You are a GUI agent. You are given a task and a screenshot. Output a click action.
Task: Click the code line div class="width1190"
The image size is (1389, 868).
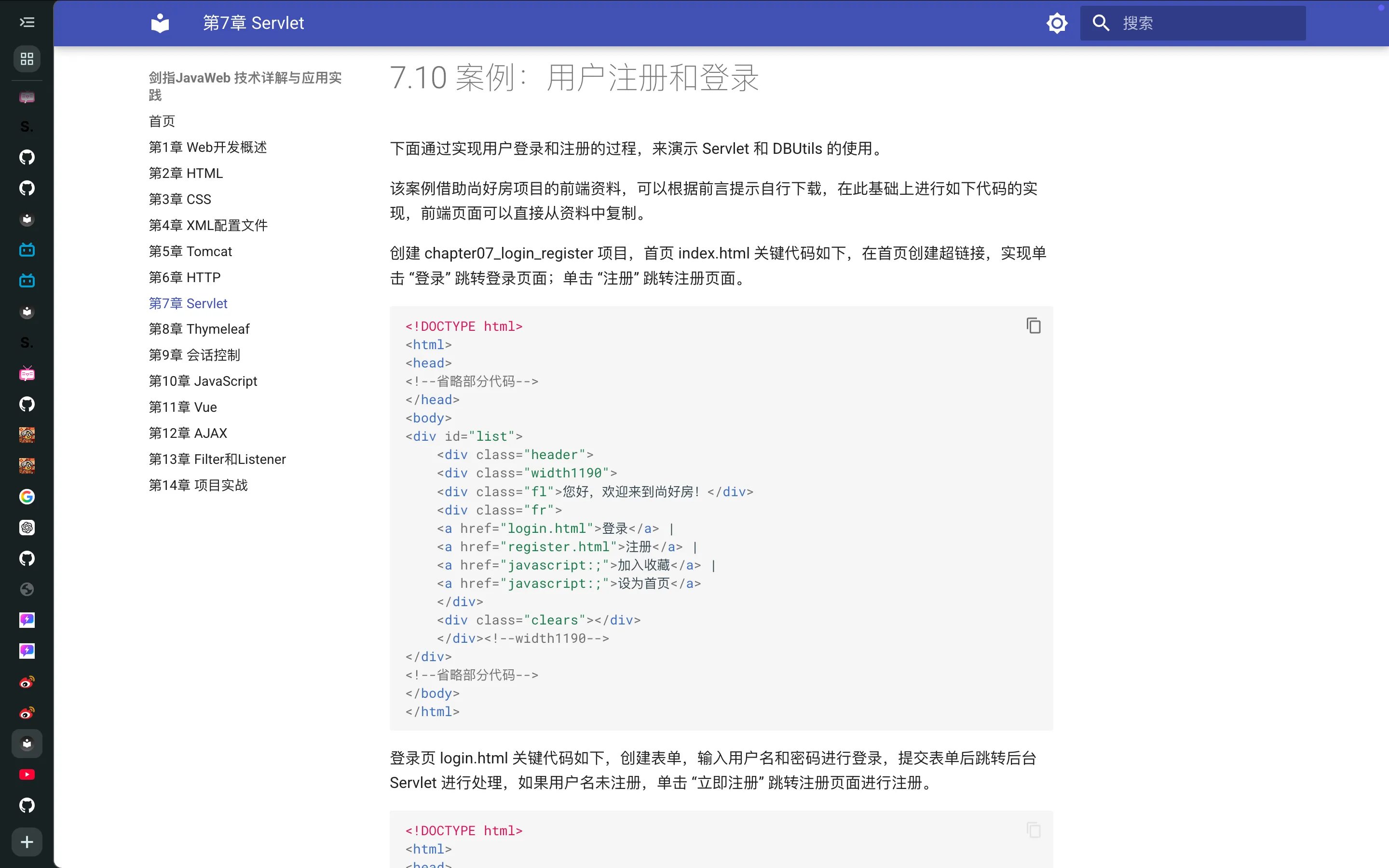[527, 473]
